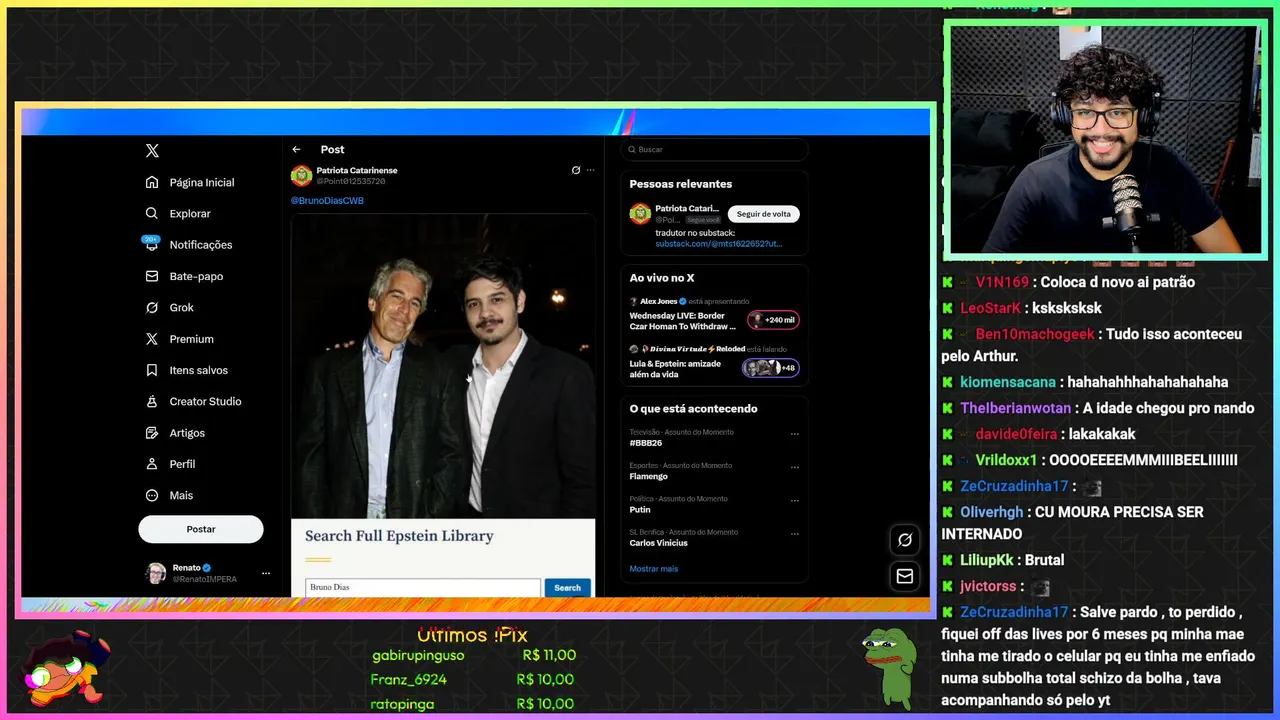Open the photo of two men
Viewport: 1280px width, 720px height.
point(443,365)
